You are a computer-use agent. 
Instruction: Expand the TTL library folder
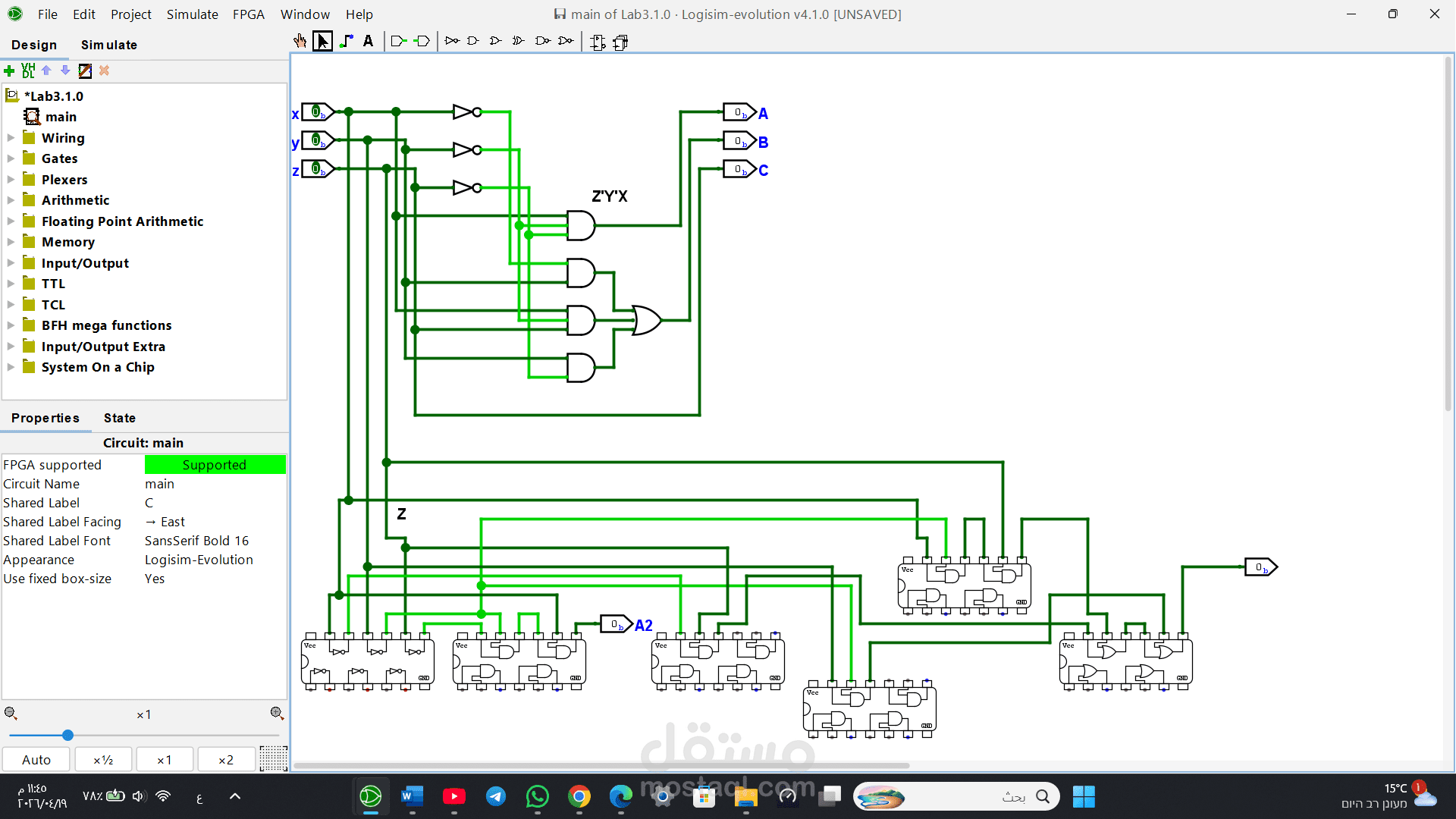coord(11,284)
